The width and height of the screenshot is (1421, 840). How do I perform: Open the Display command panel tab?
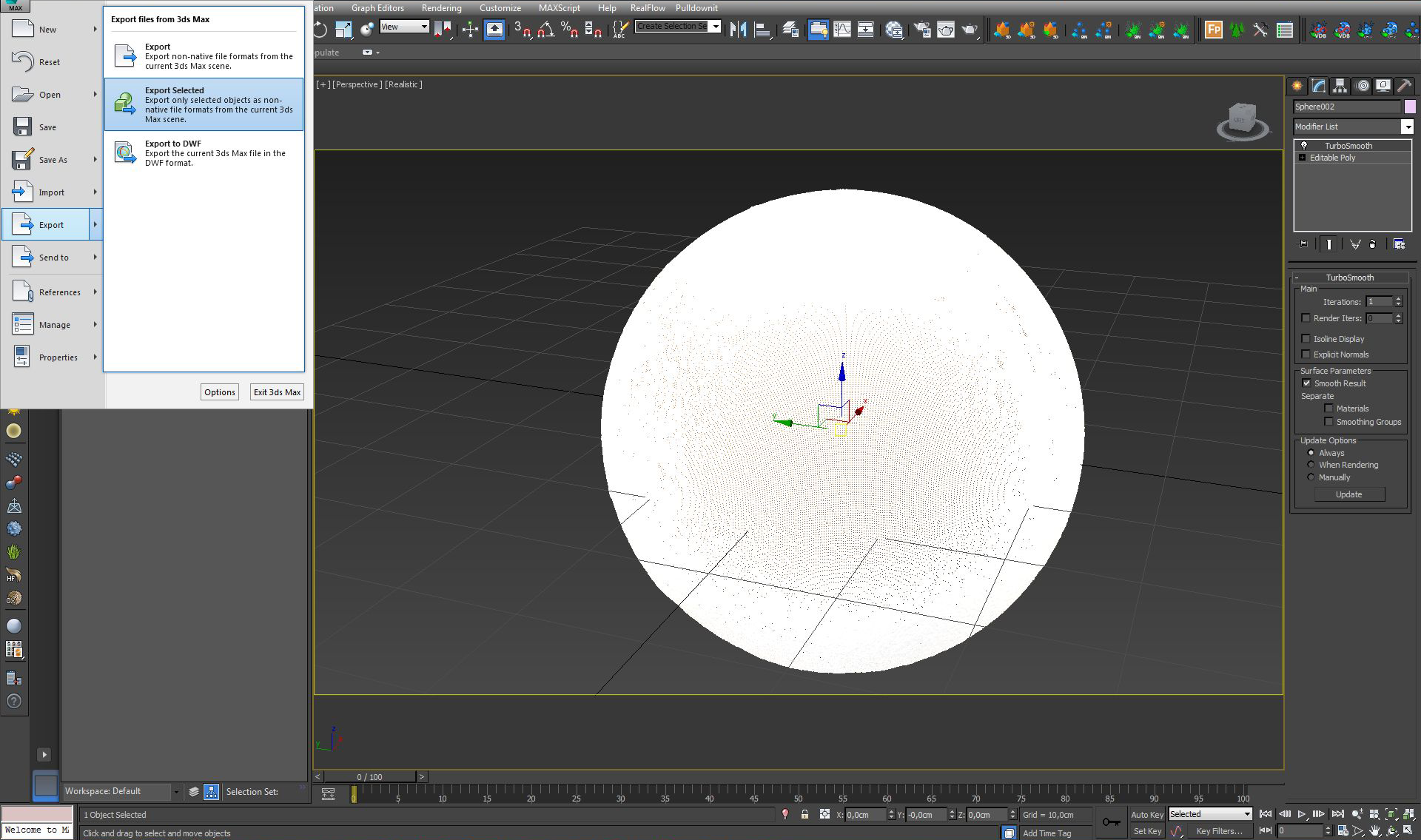tap(1383, 86)
